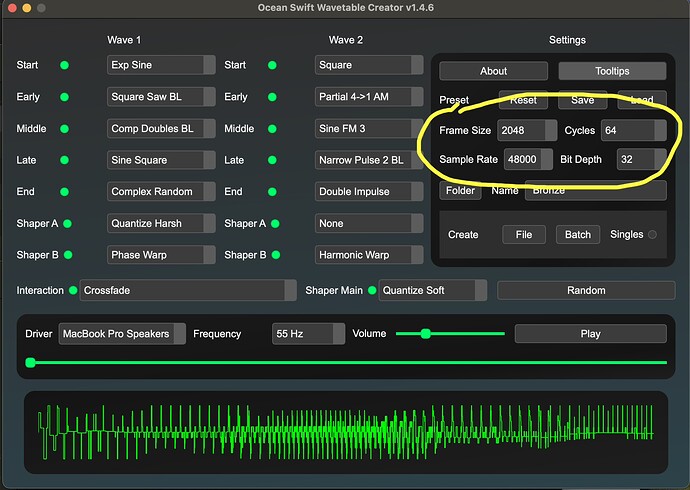Open the Sine FM 3 dropdown

[x=369, y=128]
